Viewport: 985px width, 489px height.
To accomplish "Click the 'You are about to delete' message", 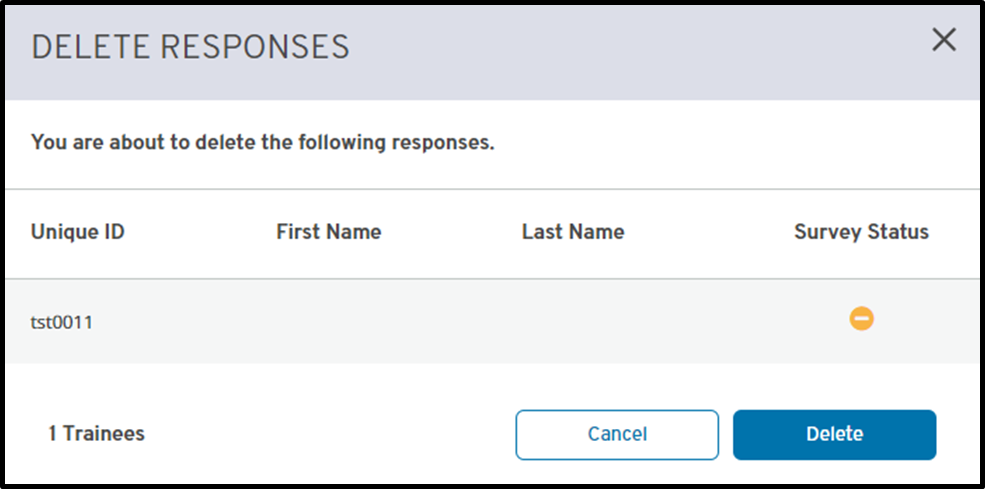I will coord(263,143).
